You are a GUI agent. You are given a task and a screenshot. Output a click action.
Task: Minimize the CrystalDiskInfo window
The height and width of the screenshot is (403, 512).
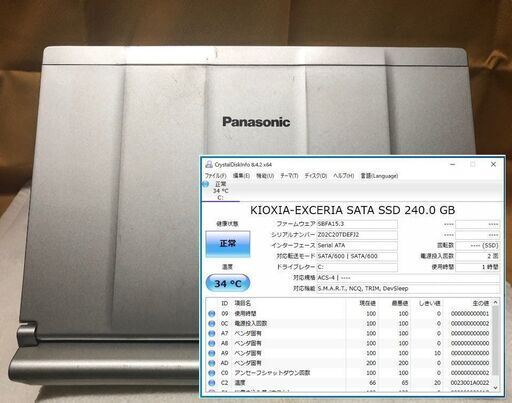tap(452, 164)
